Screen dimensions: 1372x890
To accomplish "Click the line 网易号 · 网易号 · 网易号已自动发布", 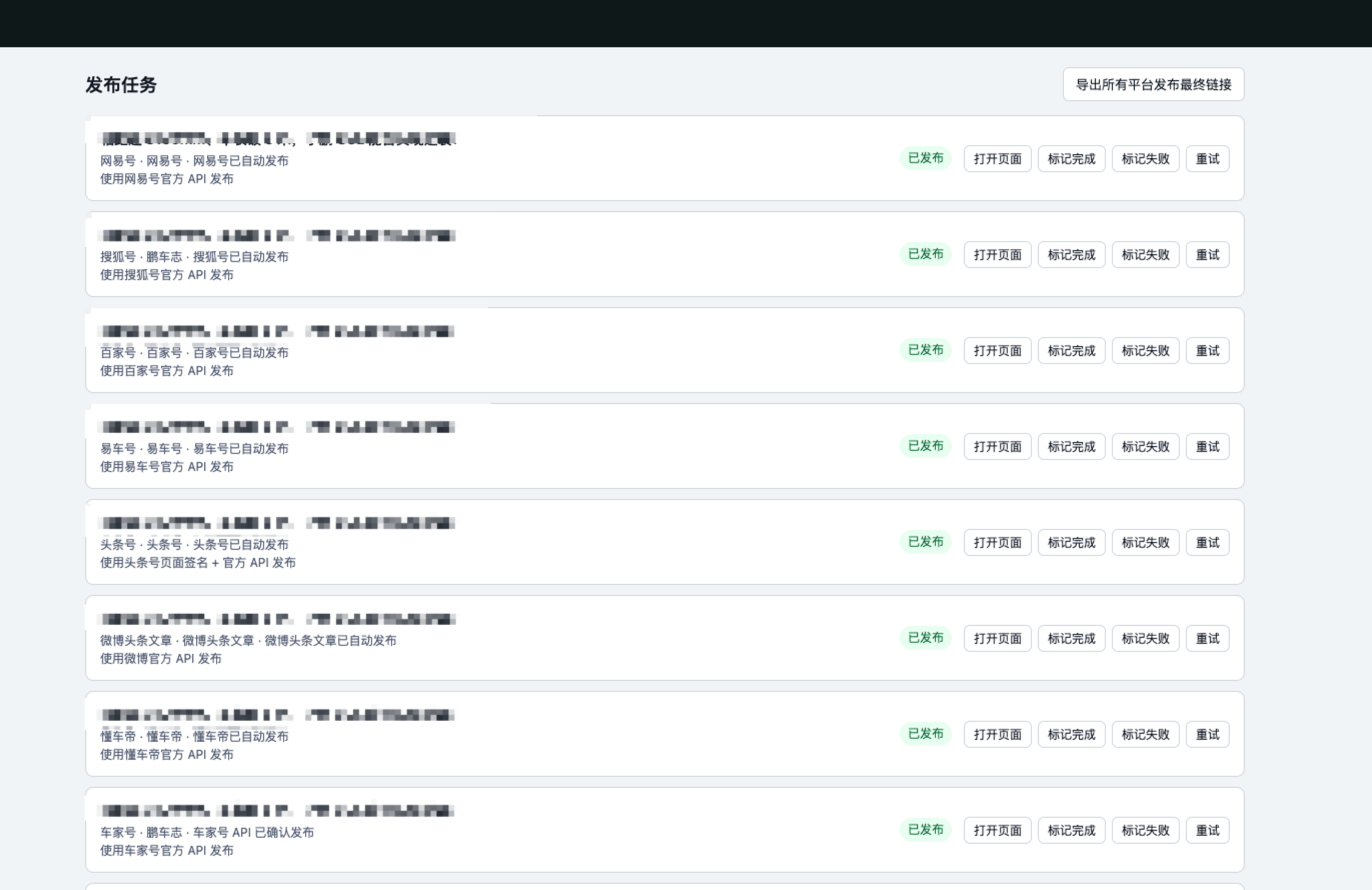I will coord(194,161).
